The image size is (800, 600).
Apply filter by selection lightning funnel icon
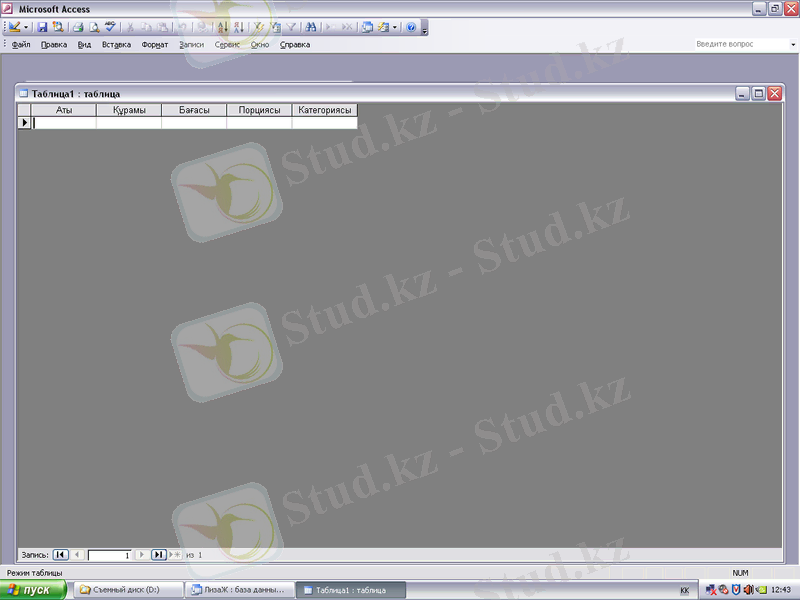pos(259,27)
